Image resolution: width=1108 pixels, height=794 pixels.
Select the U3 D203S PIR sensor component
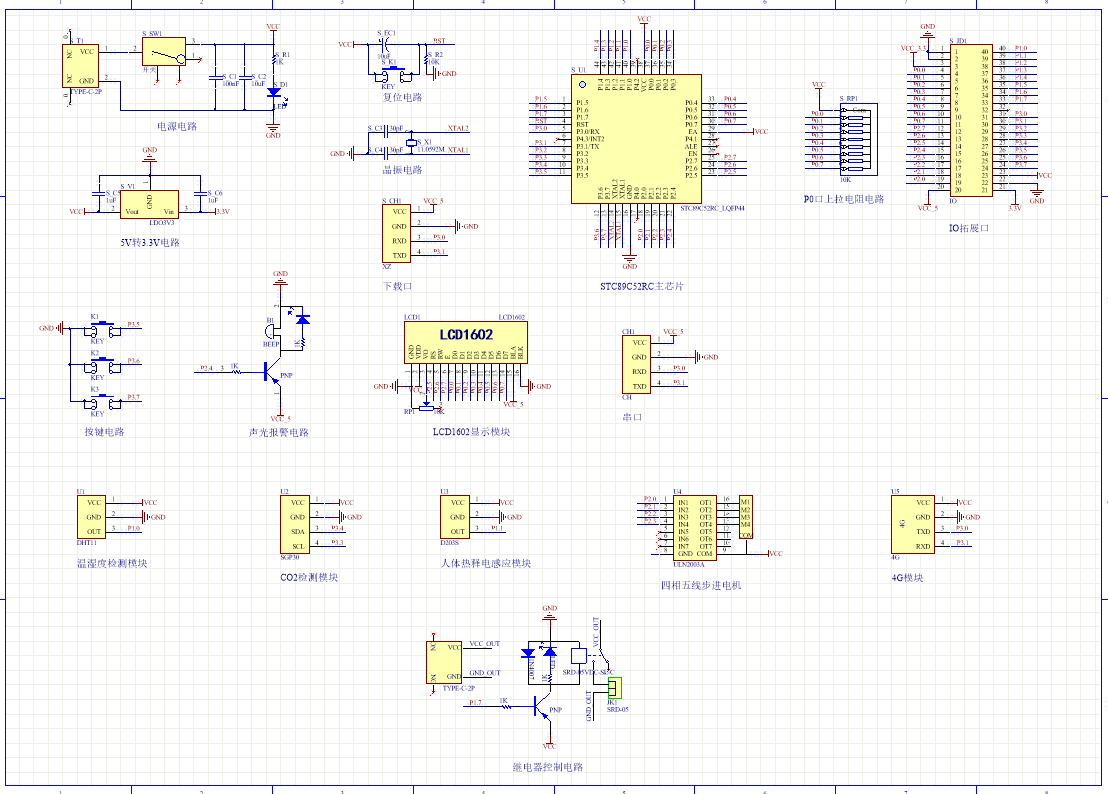pyautogui.click(x=455, y=517)
